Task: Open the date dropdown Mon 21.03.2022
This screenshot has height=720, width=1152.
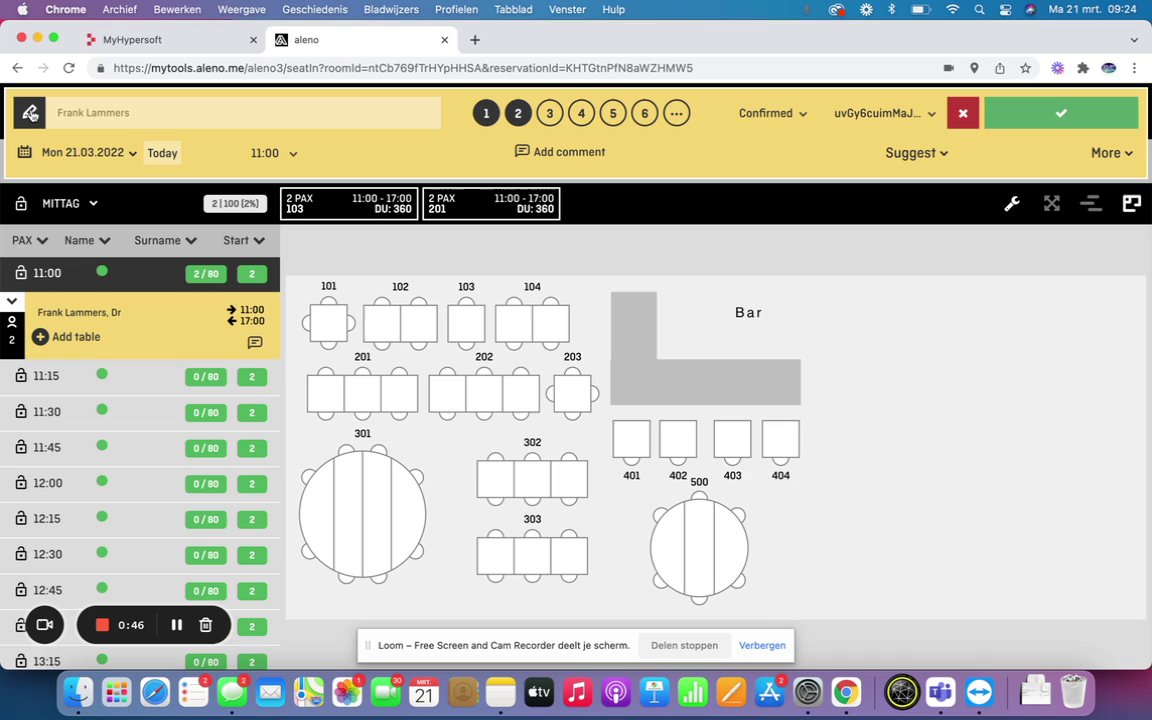Action: point(89,153)
